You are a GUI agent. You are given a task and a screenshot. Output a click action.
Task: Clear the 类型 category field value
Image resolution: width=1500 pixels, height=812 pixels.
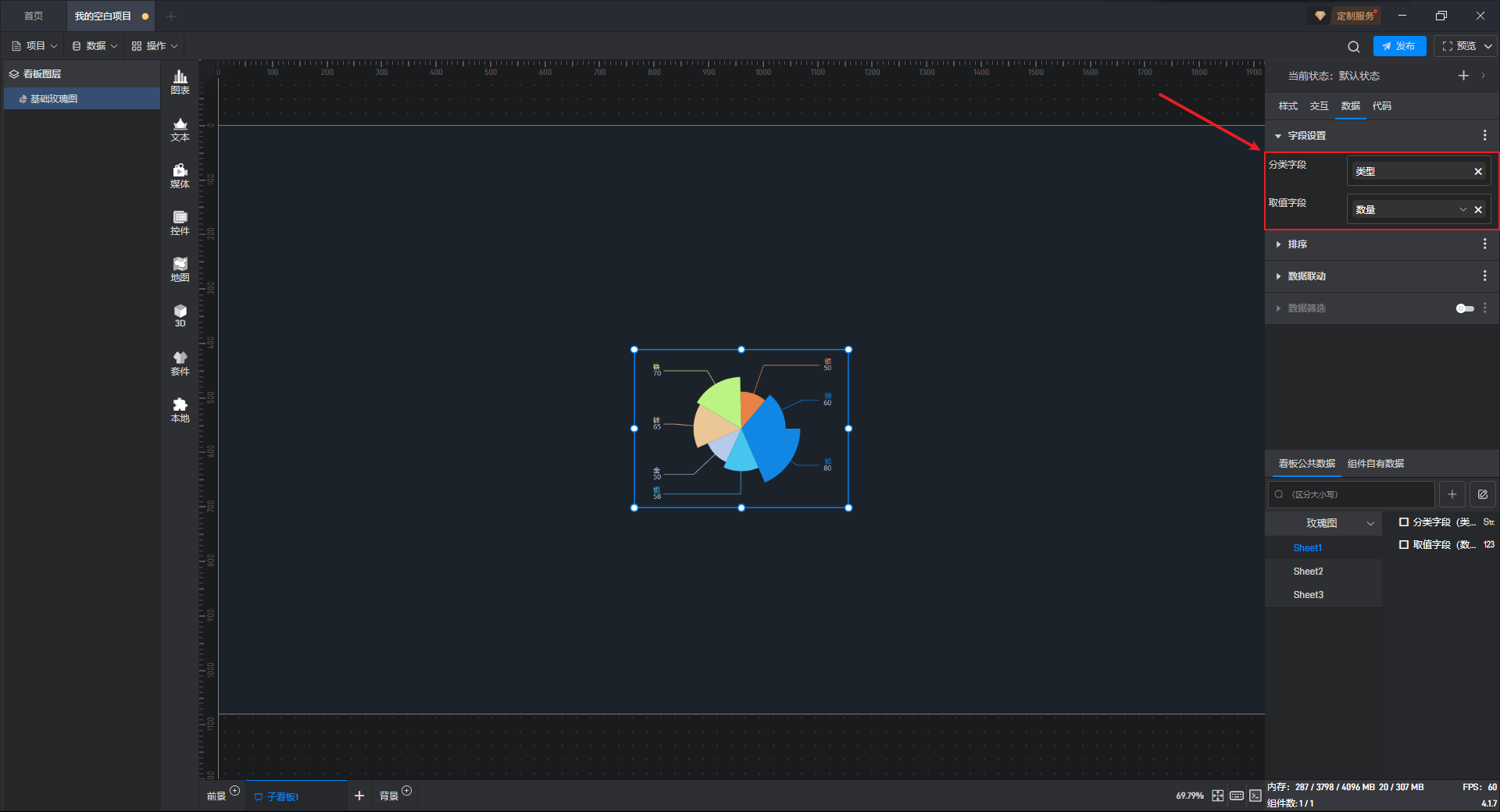(1478, 172)
